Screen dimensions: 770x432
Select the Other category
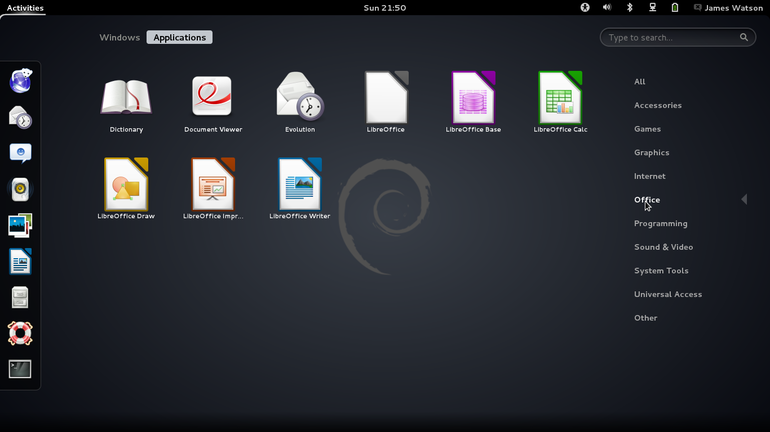[x=645, y=318]
